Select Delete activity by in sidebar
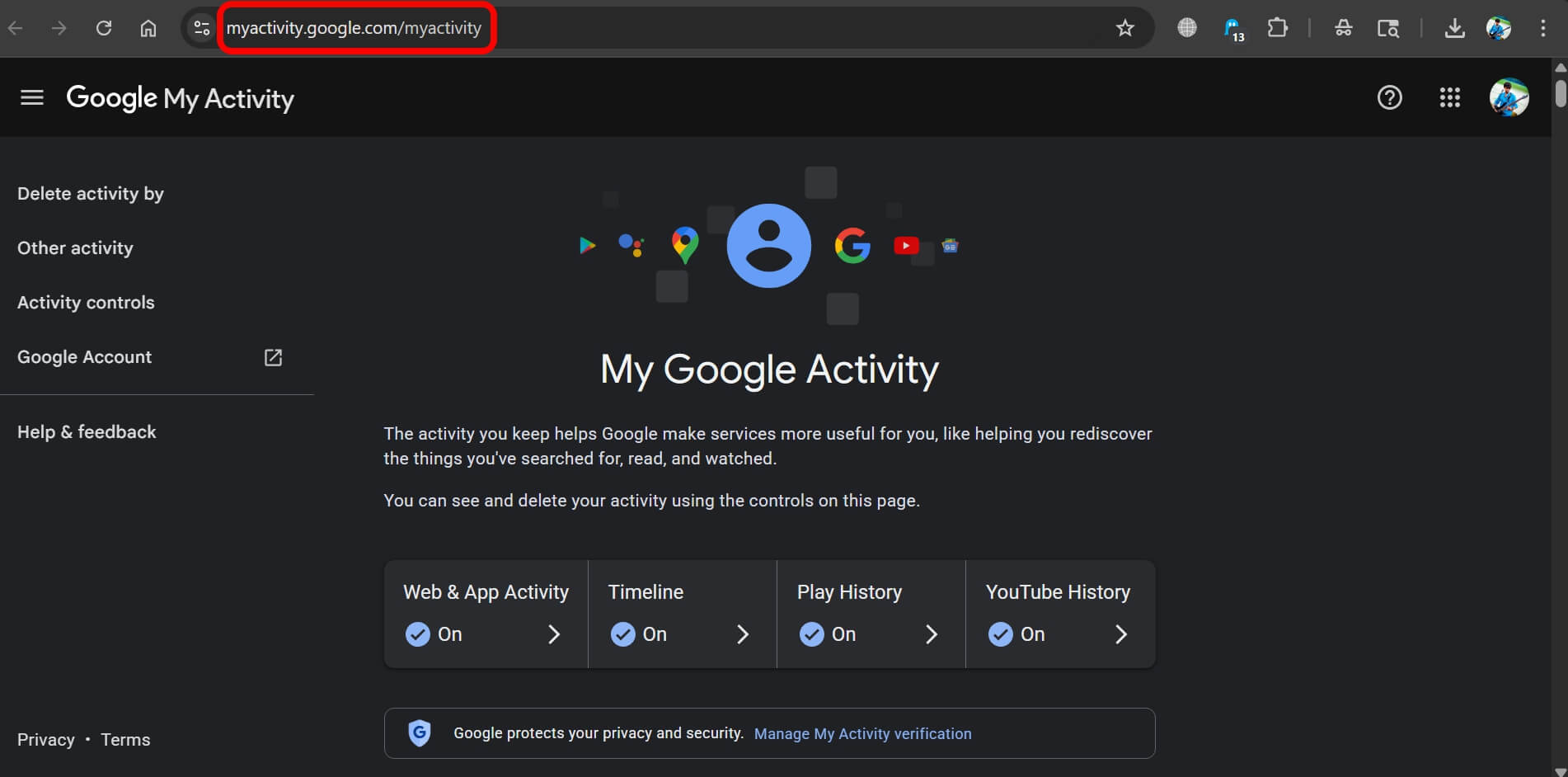Viewport: 1568px width, 777px height. pos(91,194)
